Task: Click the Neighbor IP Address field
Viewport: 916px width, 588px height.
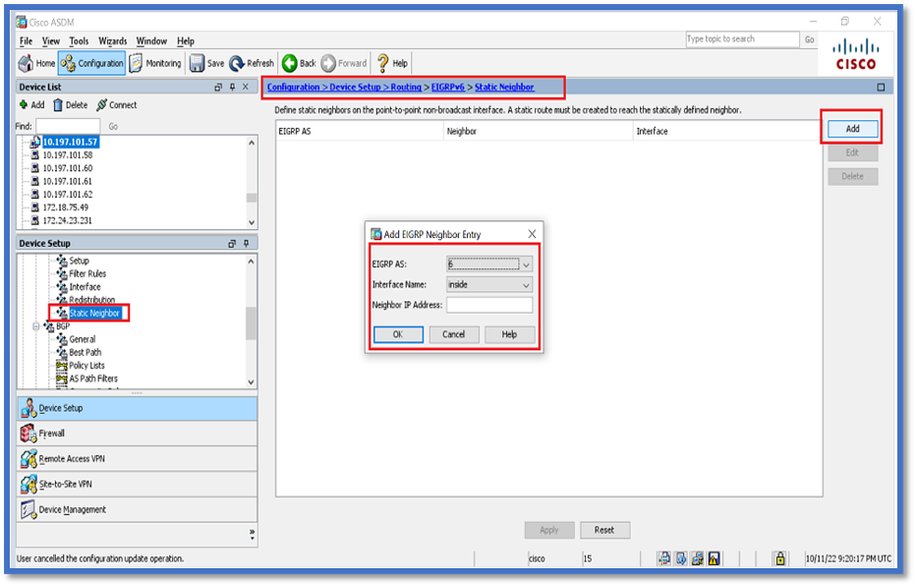Action: [x=490, y=305]
